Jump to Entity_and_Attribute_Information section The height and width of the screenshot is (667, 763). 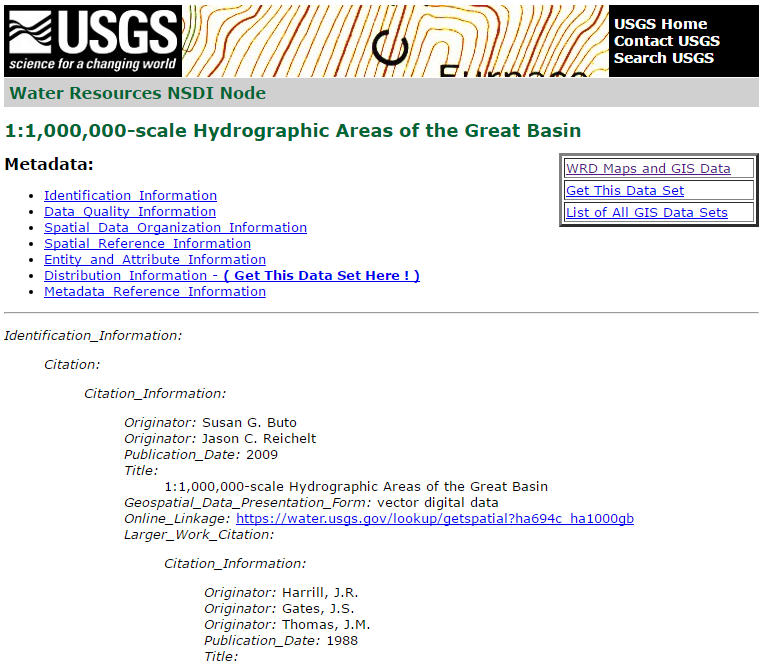pyautogui.click(x=155, y=260)
